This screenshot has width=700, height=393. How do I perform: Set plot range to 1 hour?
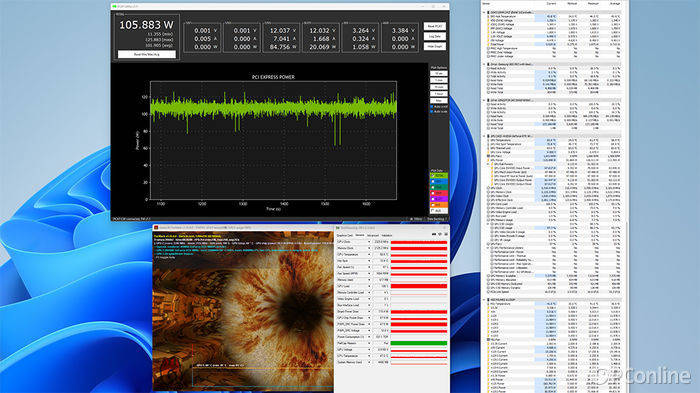[439, 94]
